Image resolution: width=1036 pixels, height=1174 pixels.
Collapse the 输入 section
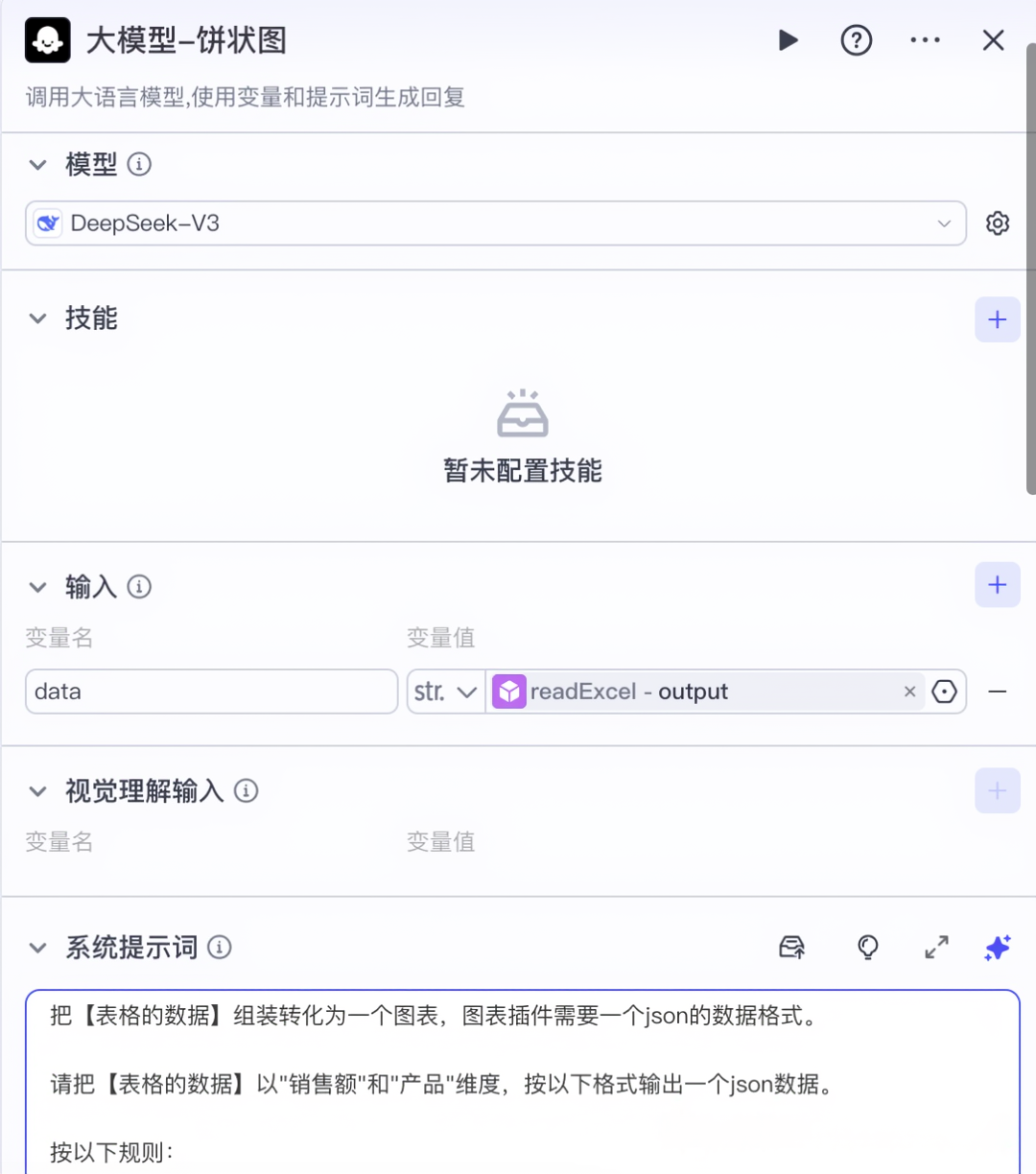[x=38, y=587]
